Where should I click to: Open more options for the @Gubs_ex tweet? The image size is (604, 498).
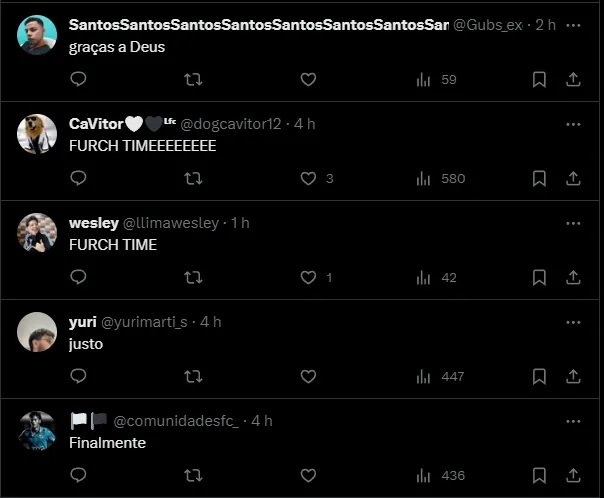[573, 25]
